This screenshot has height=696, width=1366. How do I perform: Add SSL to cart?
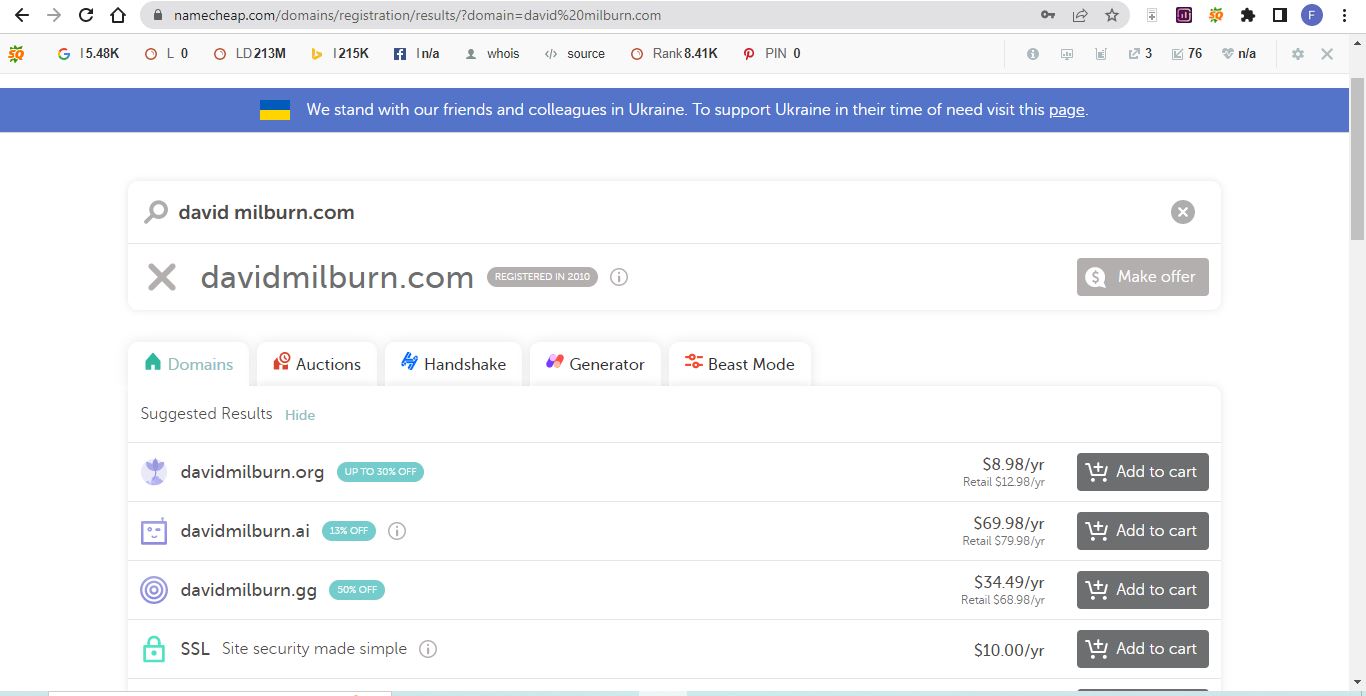(x=1143, y=649)
